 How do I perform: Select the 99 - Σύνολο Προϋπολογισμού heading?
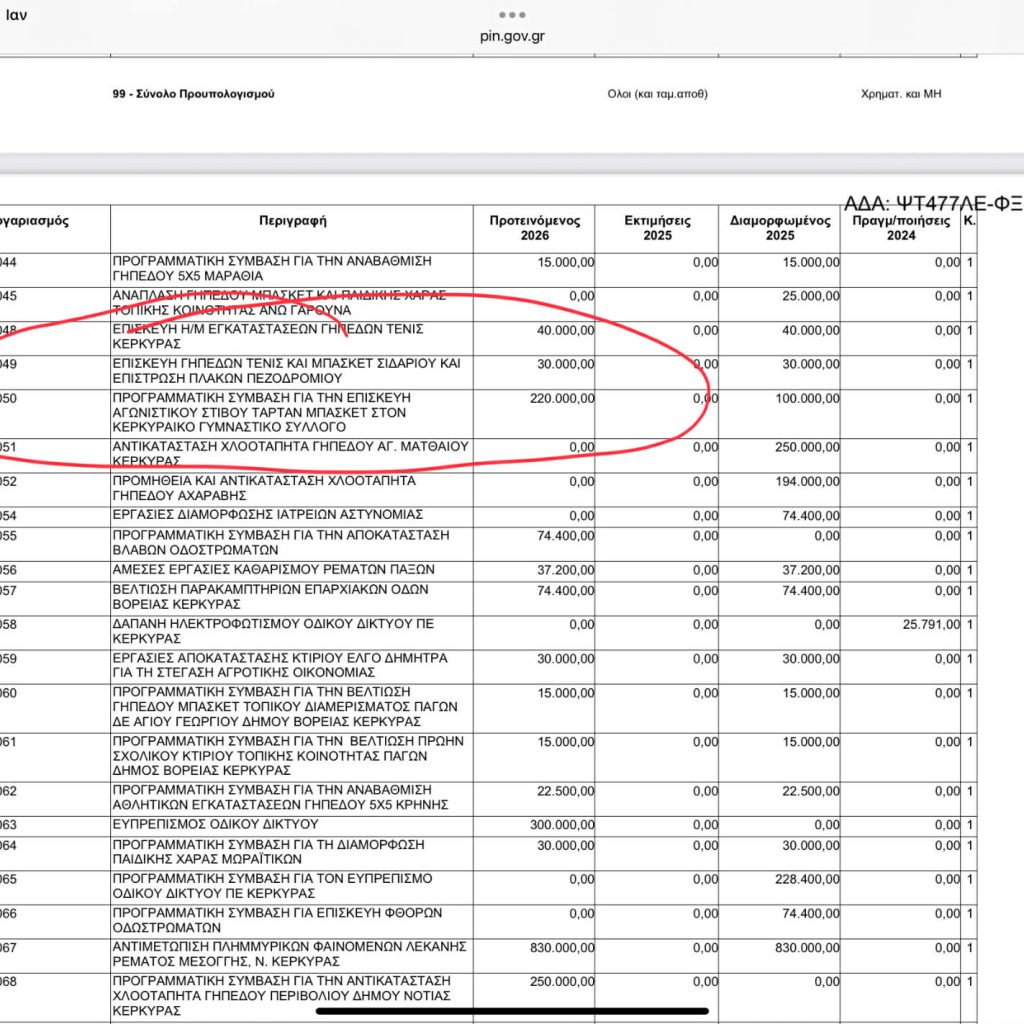coord(193,94)
